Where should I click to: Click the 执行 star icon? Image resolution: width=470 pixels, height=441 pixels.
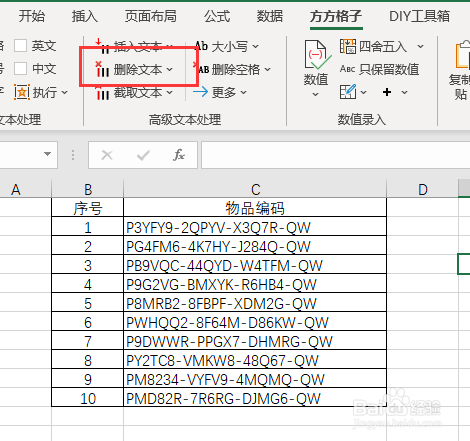[22, 92]
